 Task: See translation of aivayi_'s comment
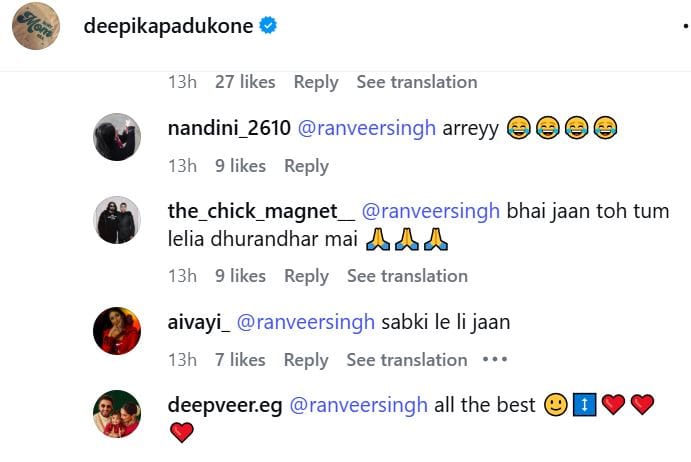407,360
